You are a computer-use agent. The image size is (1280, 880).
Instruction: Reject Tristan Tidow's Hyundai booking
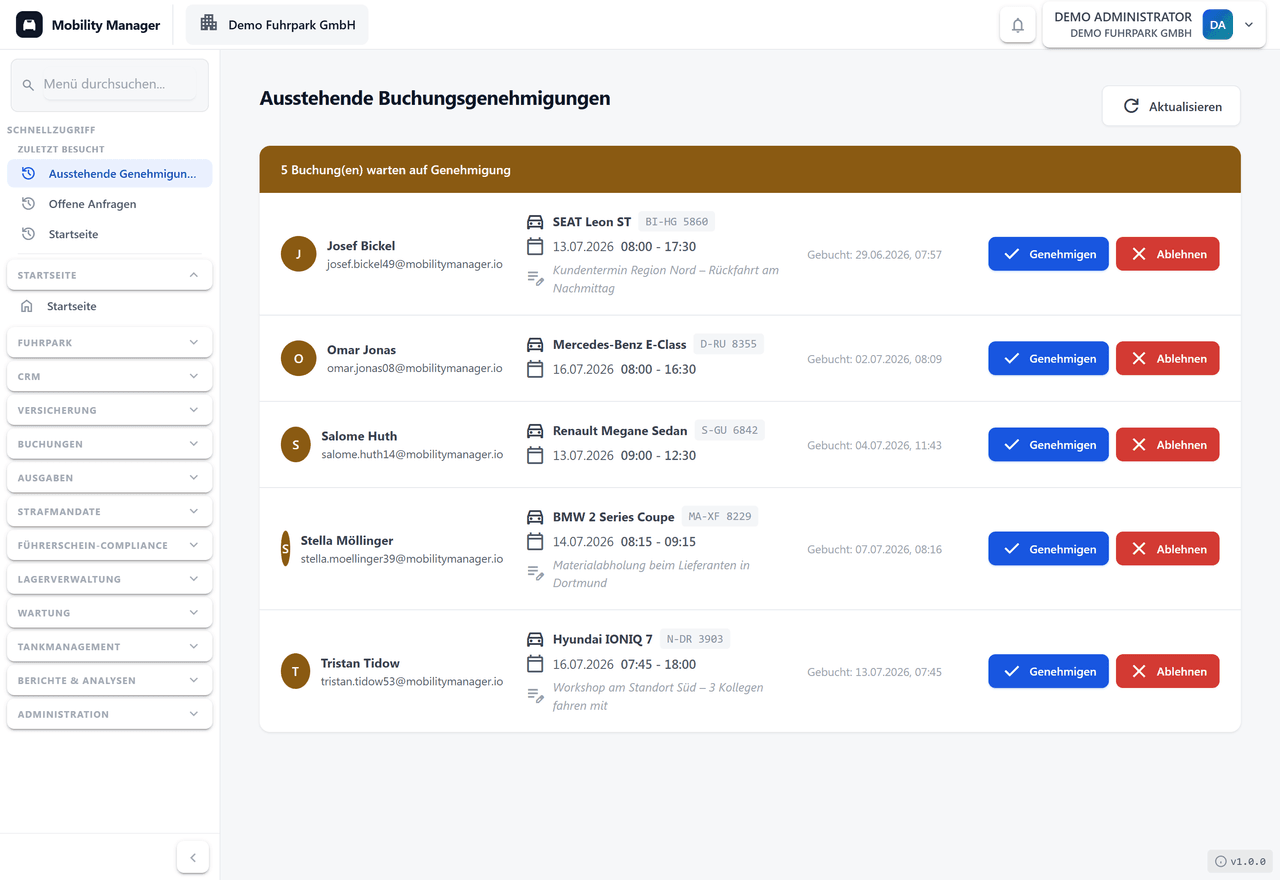click(1167, 672)
